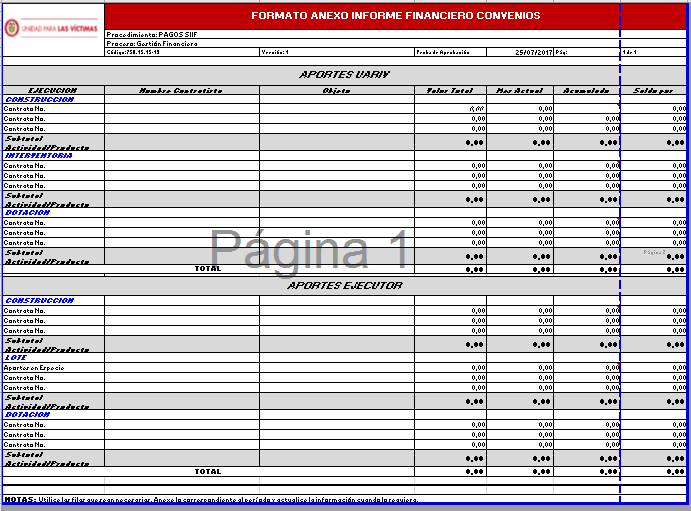Click Subtotal Actividad/Producto under LOTE
This screenshot has height=511, width=691.
[x=53, y=401]
